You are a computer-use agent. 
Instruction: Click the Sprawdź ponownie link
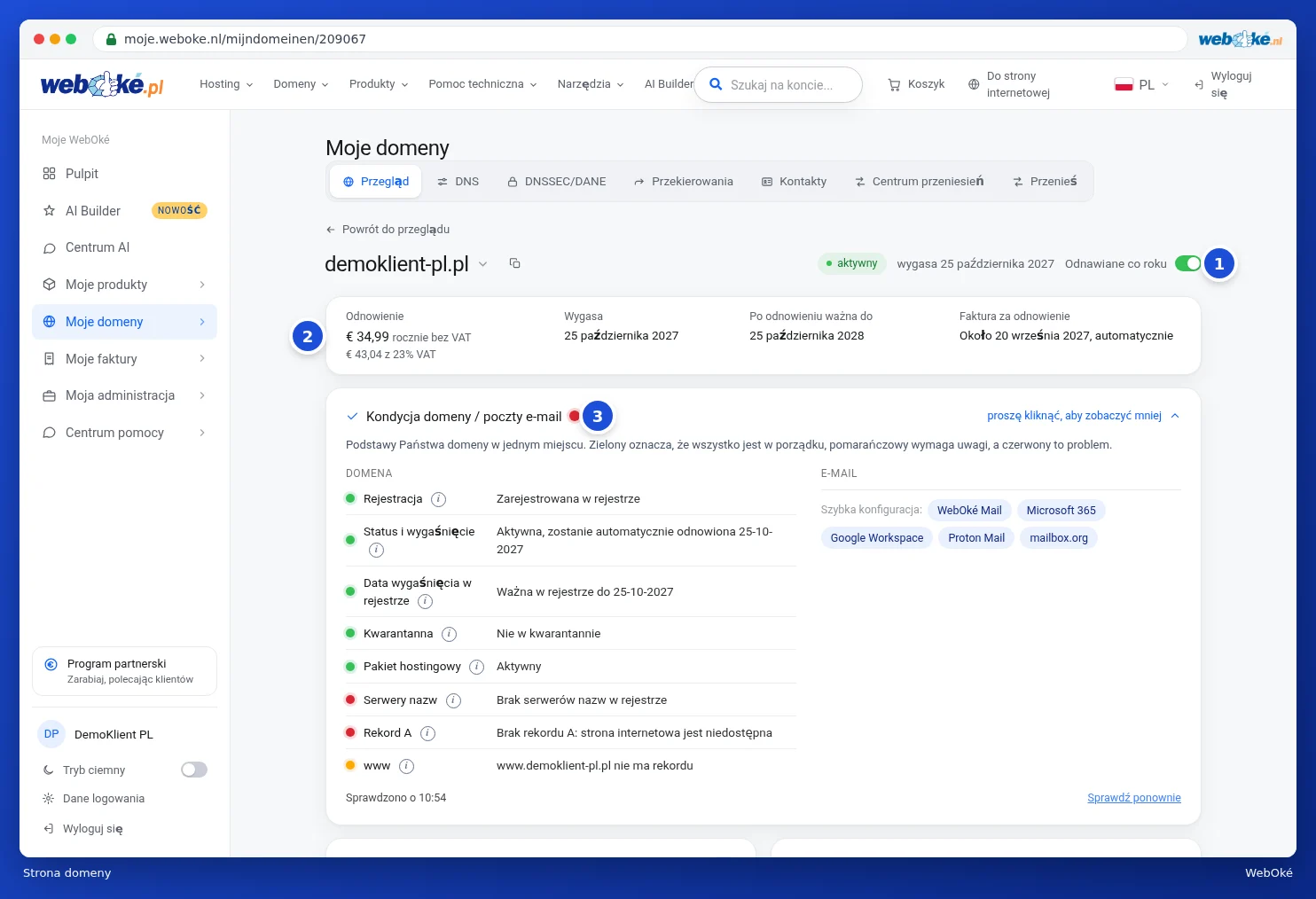tap(1134, 798)
